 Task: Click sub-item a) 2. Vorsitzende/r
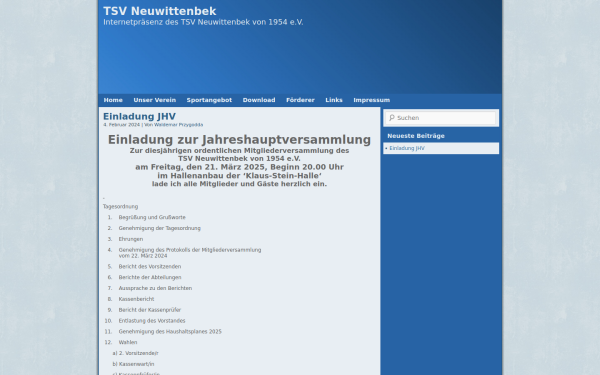point(135,353)
